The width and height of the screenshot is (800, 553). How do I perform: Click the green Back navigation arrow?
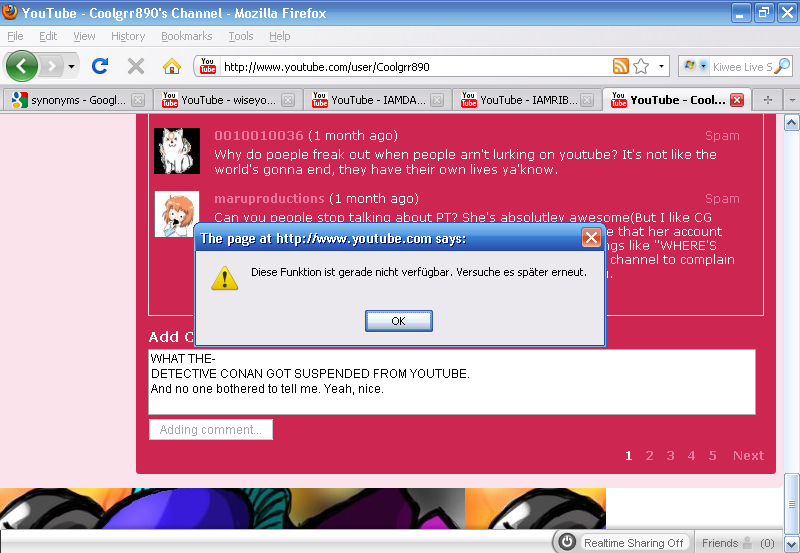(x=21, y=66)
